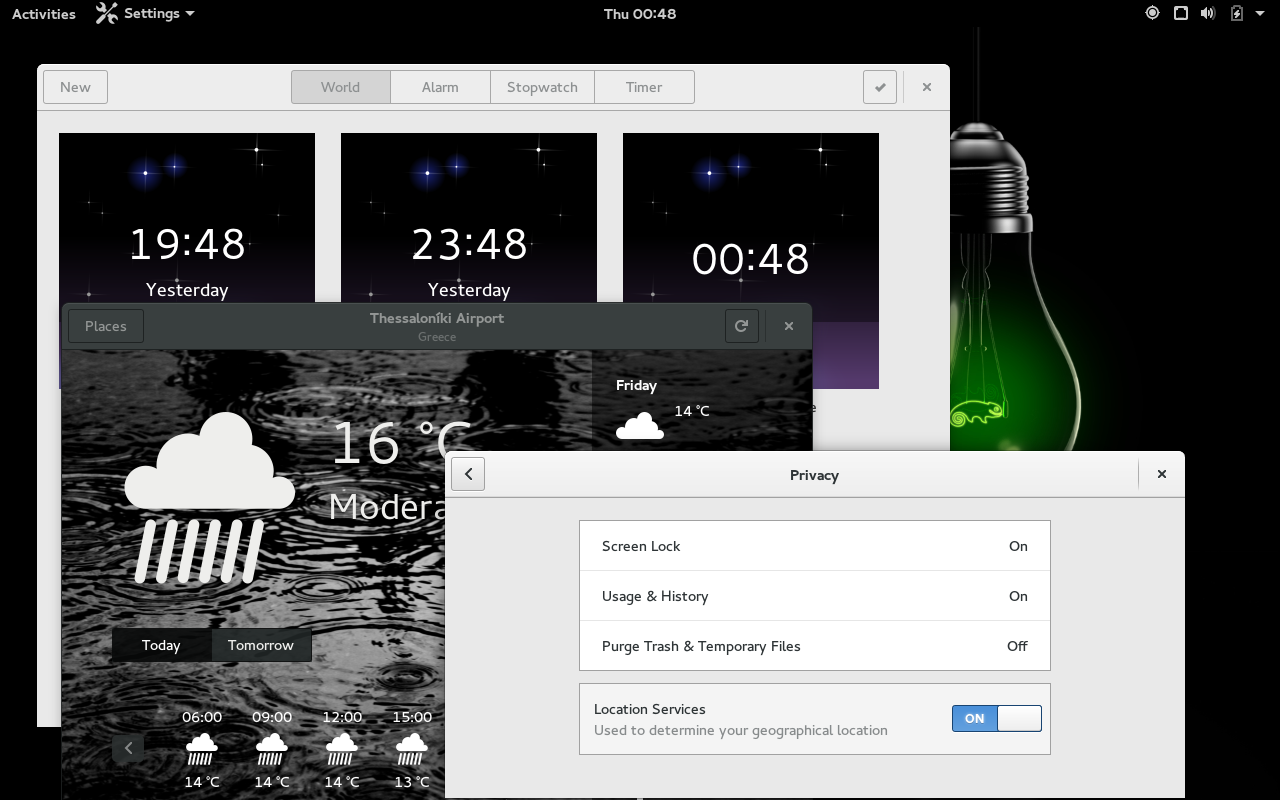Screen dimensions: 1280x800
Task: Open the Stopwatch tab
Action: coord(542,87)
